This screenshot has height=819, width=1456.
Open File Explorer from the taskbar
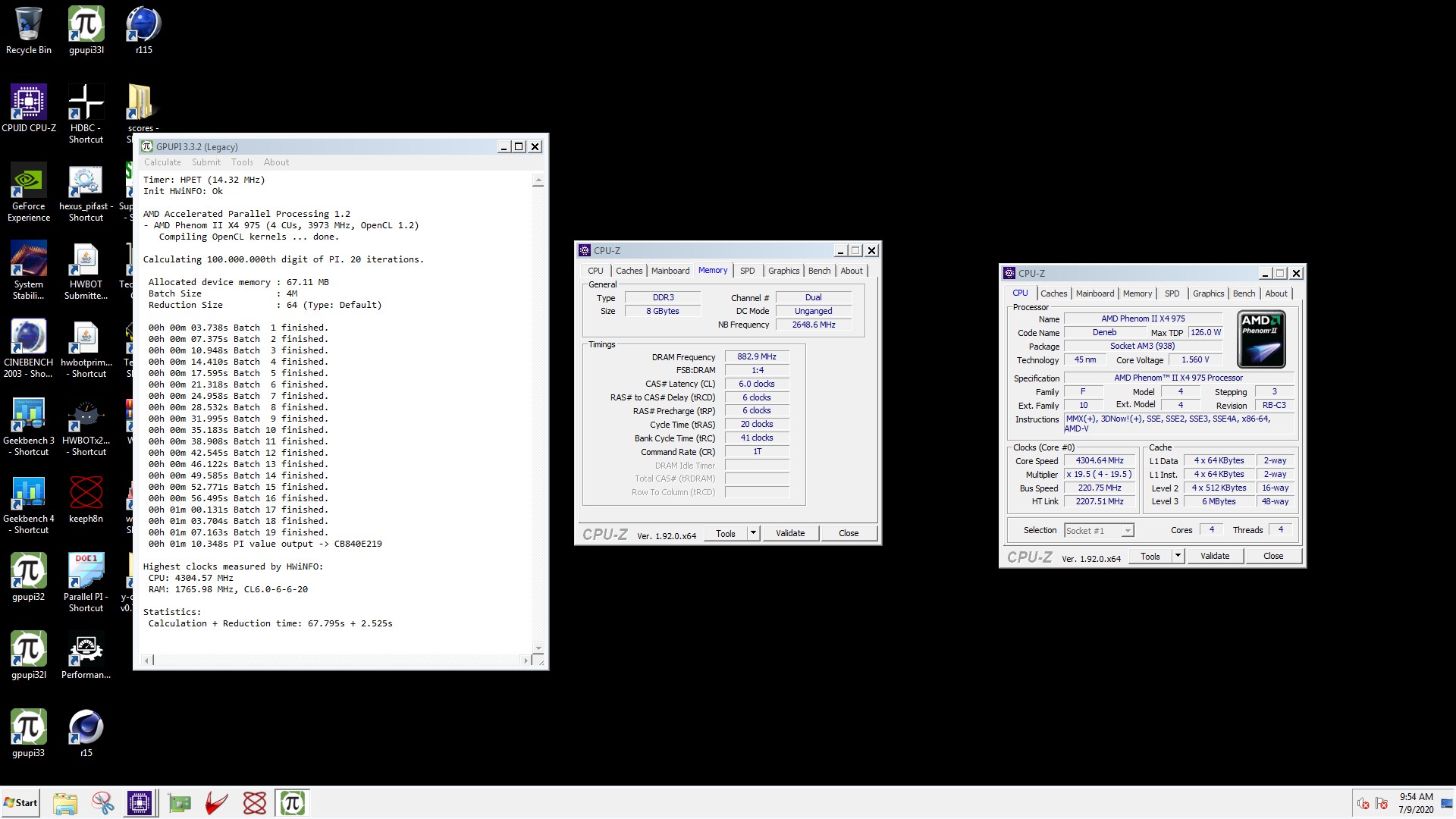[65, 803]
